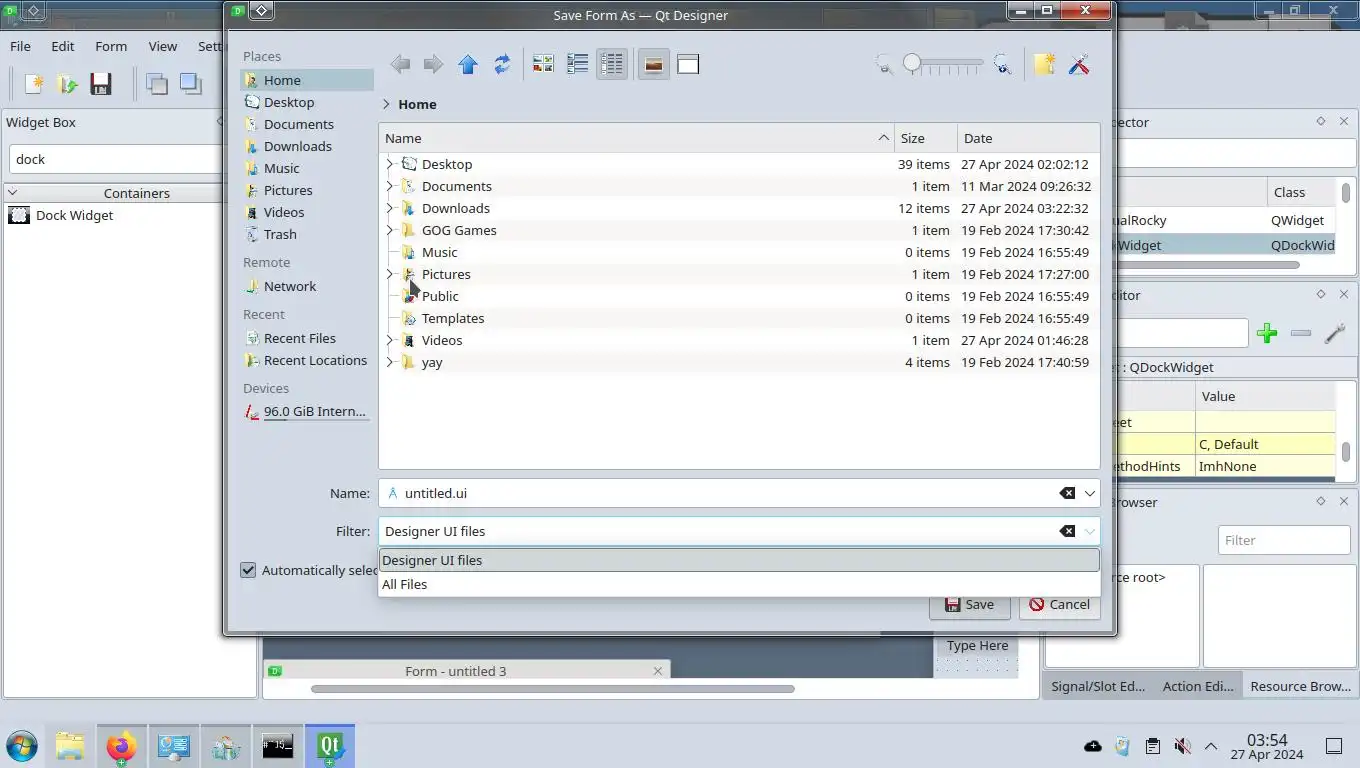Switch to detailed tree view mode

[612, 64]
